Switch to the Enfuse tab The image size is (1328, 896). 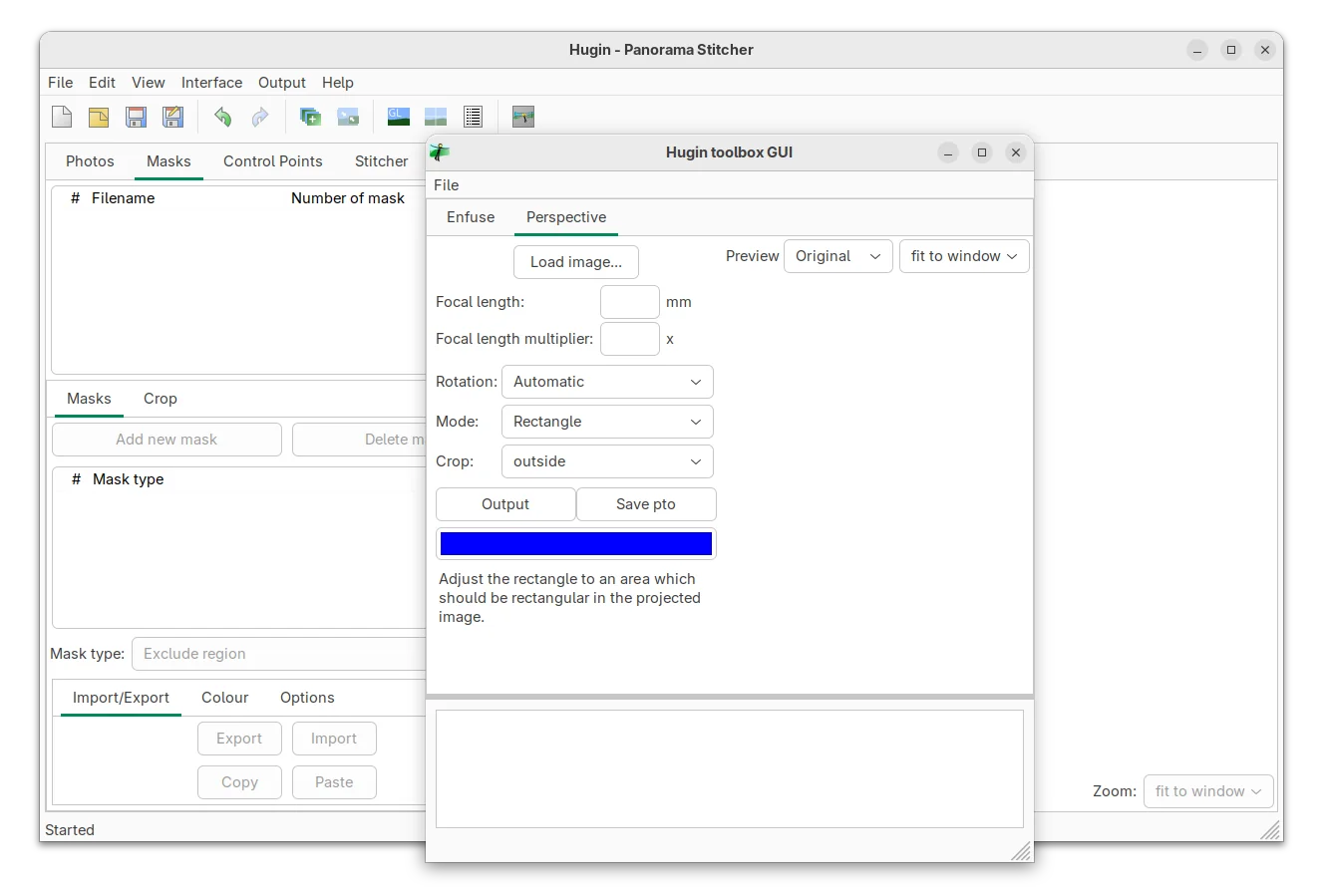point(471,217)
